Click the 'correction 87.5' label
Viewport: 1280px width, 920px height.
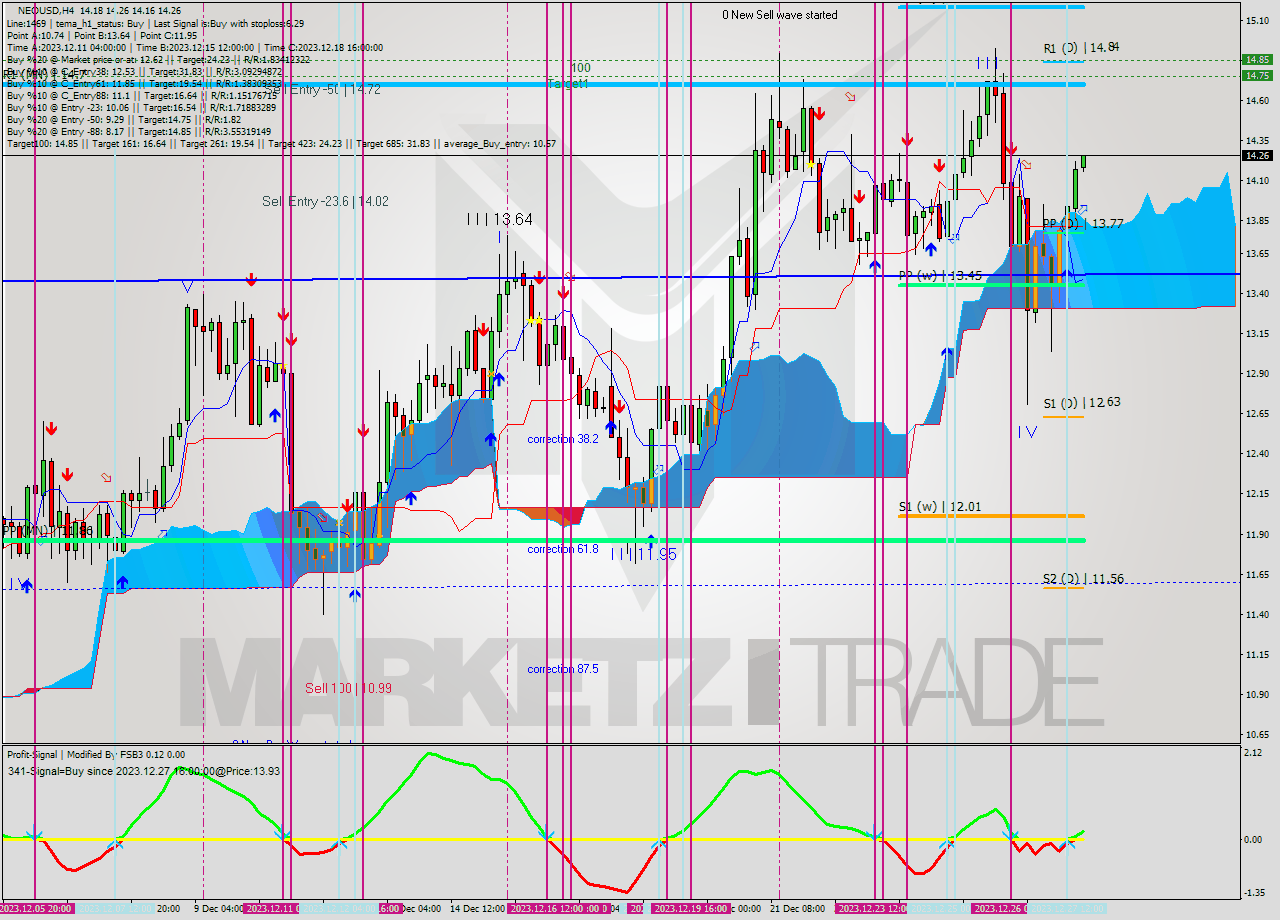point(563,669)
